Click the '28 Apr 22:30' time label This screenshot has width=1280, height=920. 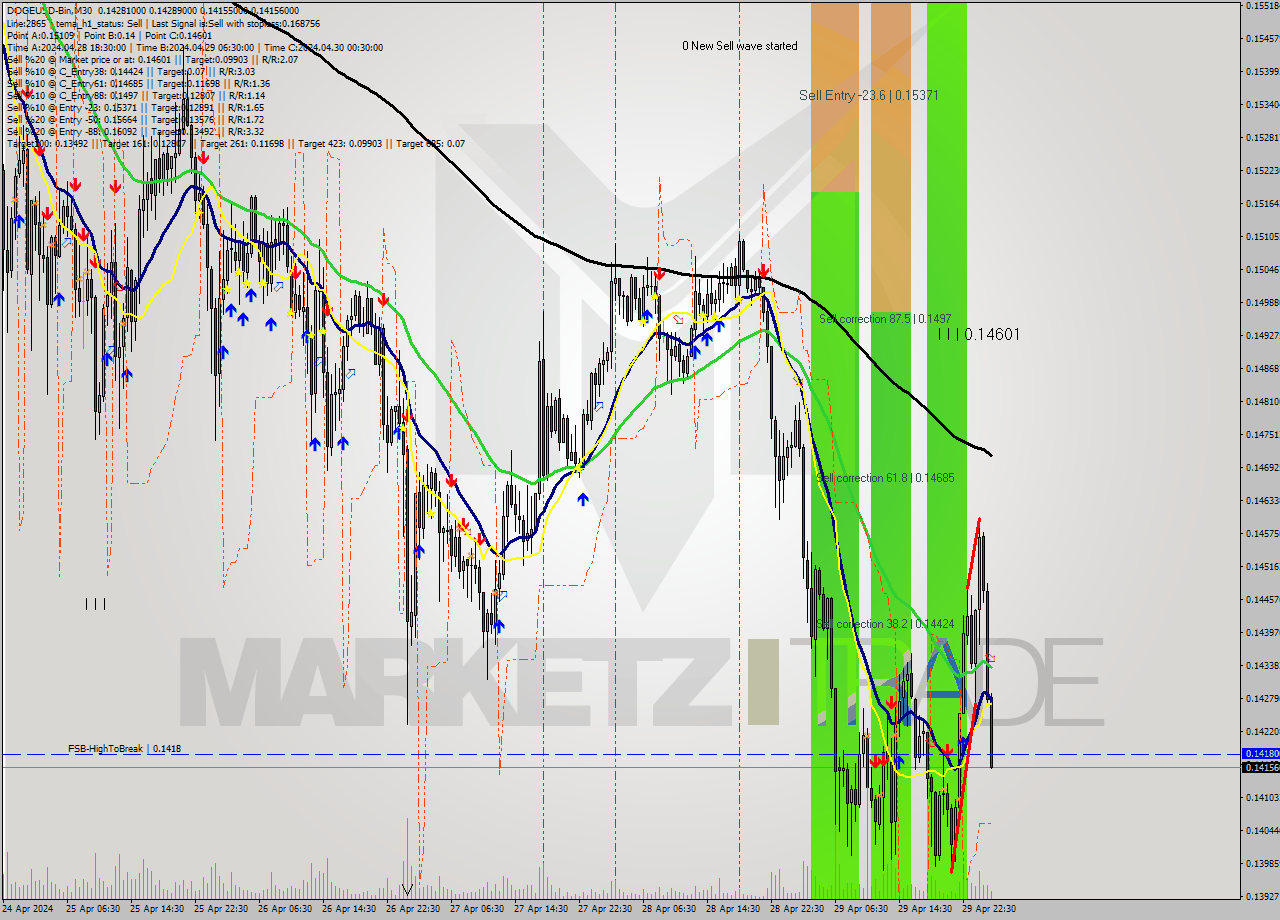[x=797, y=909]
